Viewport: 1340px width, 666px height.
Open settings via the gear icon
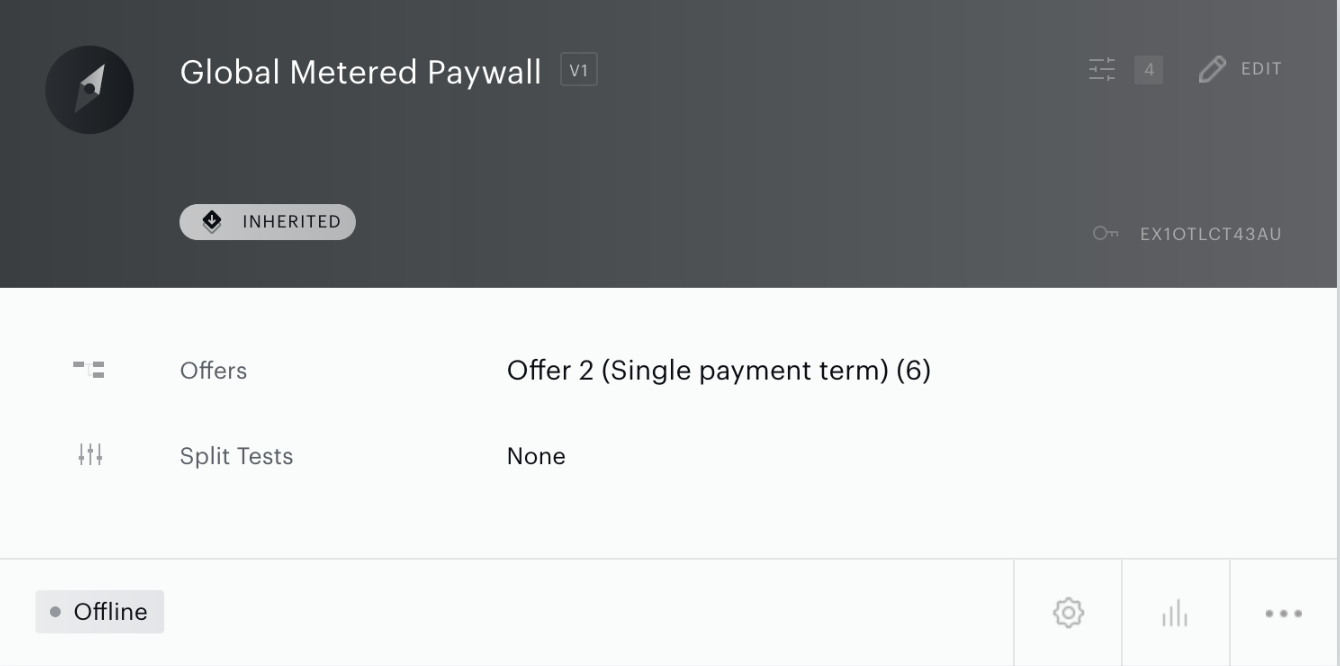click(x=1069, y=612)
